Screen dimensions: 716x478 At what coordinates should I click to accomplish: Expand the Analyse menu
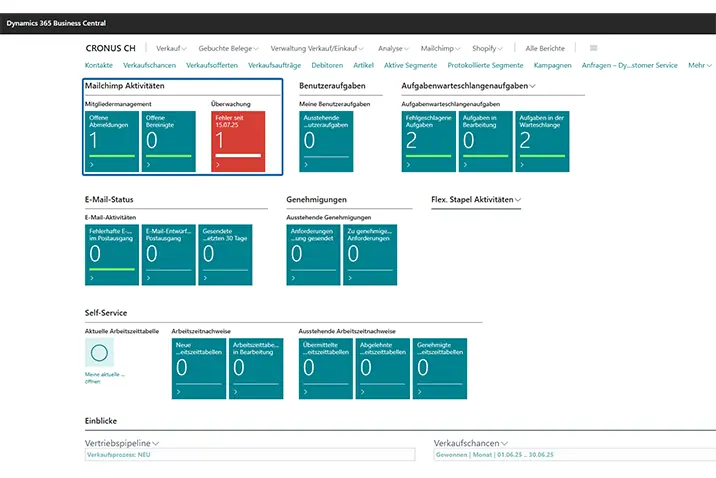(x=393, y=48)
